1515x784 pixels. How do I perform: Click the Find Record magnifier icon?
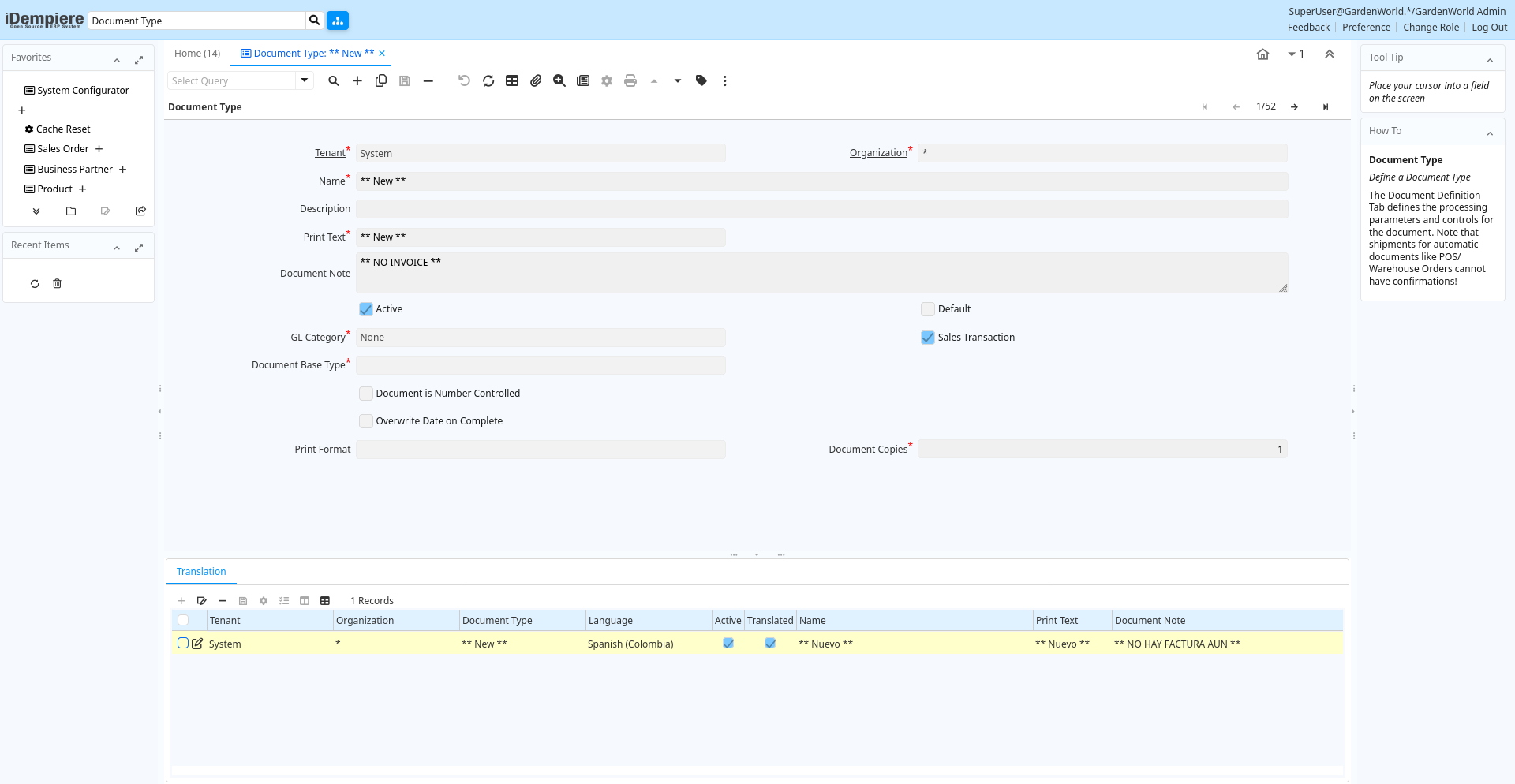[x=334, y=80]
